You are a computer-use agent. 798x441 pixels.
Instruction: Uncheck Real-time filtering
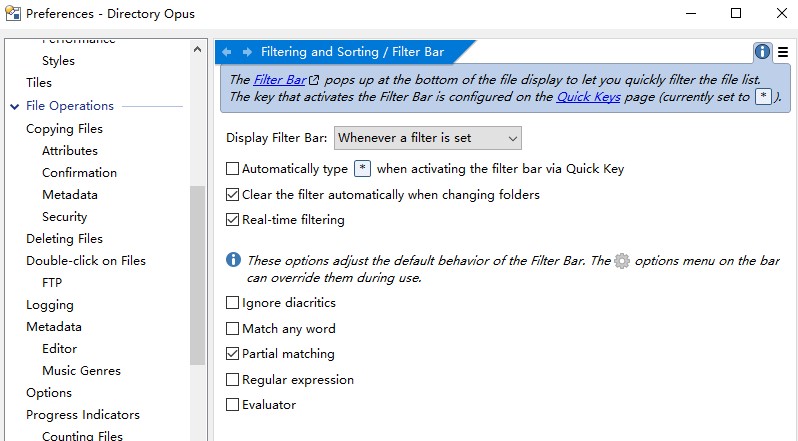pos(232,220)
